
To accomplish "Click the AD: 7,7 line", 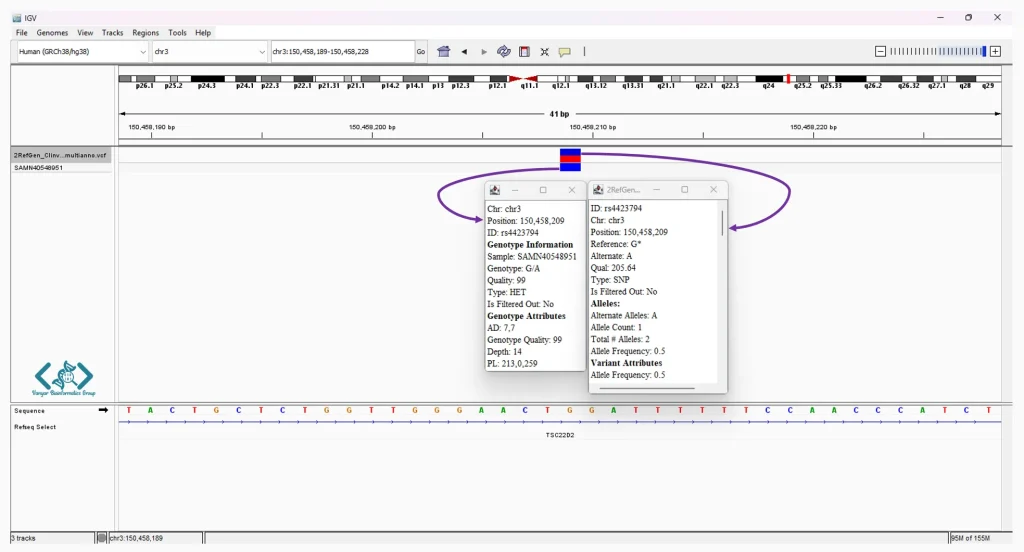I will tap(501, 328).
